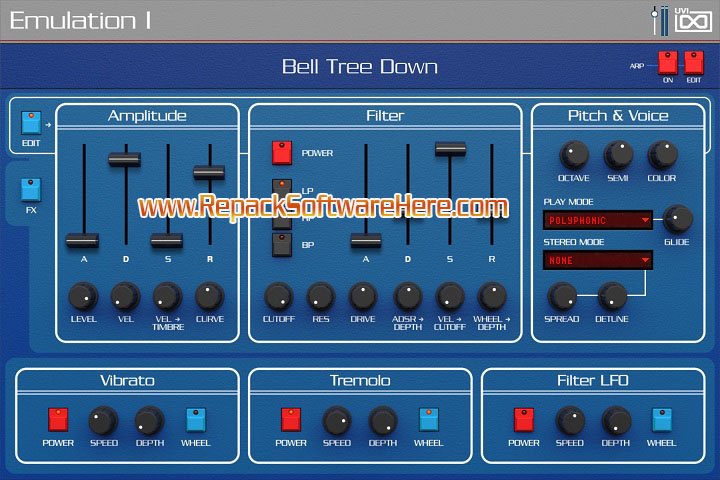Click the Amplitude LEVEL knob
Viewport: 720px width, 480px height.
(83, 296)
